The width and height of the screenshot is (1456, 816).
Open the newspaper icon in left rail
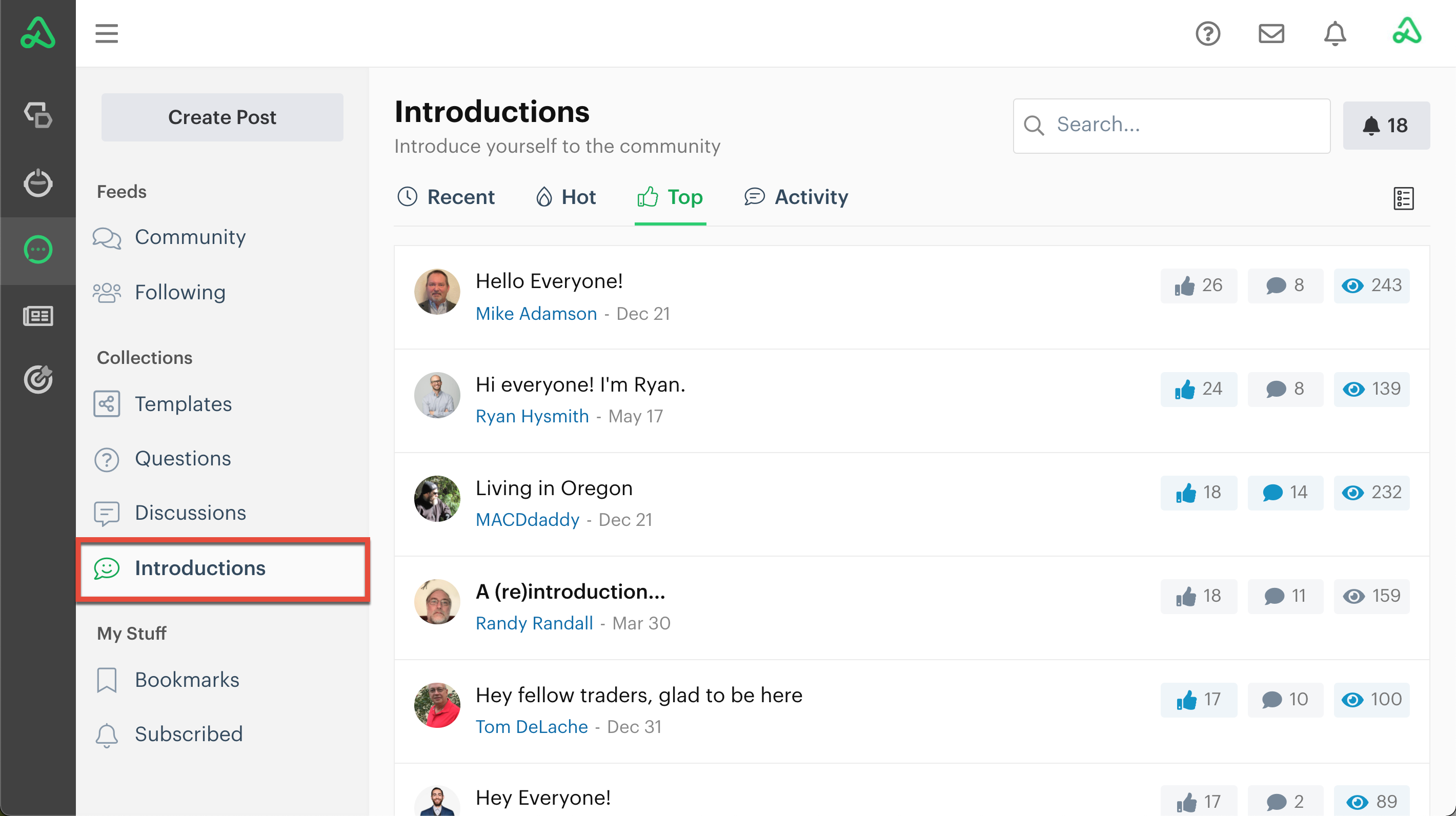tap(38, 316)
